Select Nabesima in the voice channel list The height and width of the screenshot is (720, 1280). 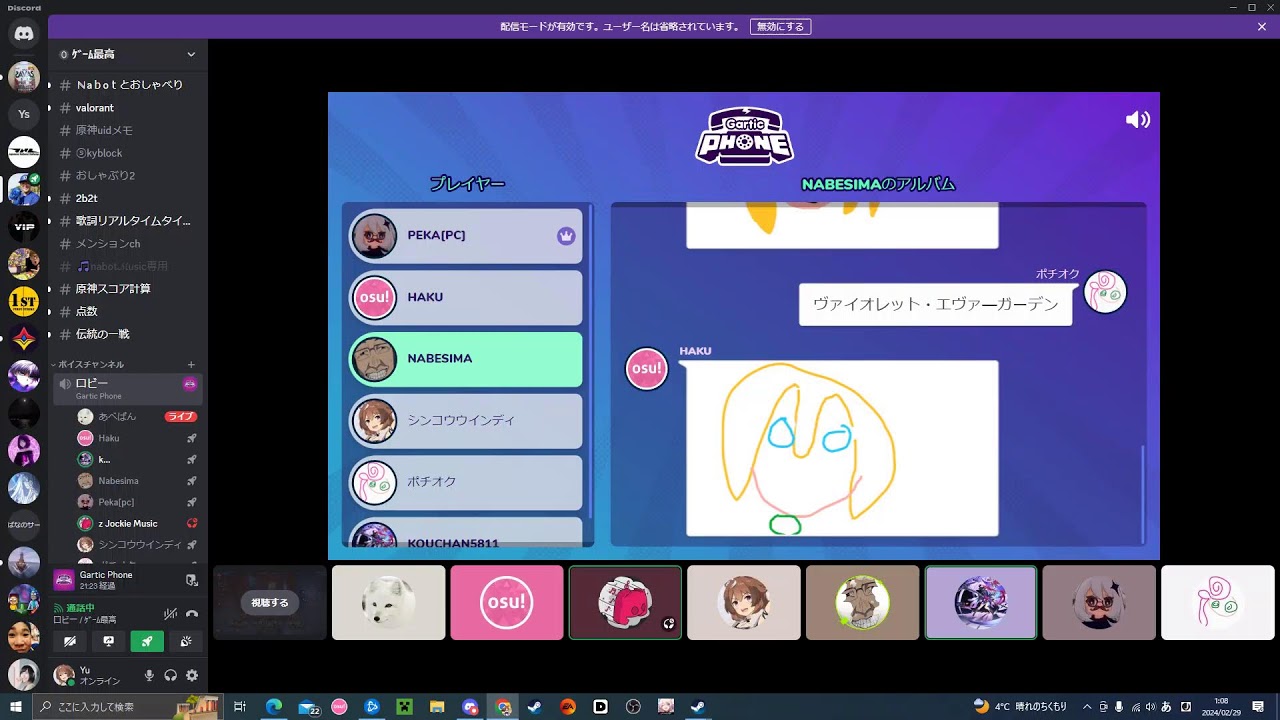pos(137,481)
